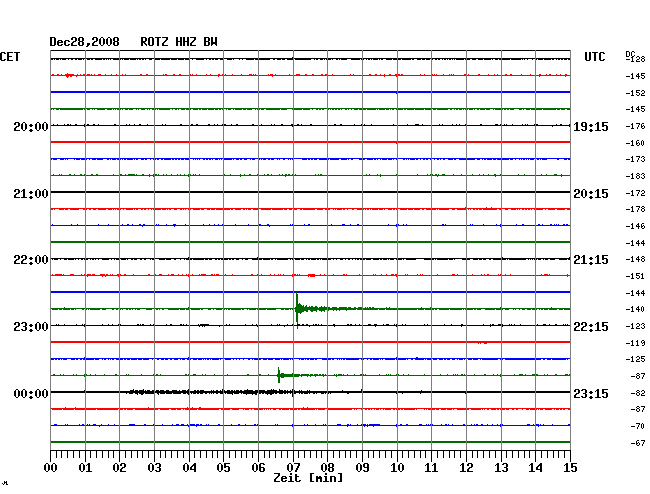This screenshot has width=650, height=494.
Task: Click the "14" minute axis label
Action: 535,468
